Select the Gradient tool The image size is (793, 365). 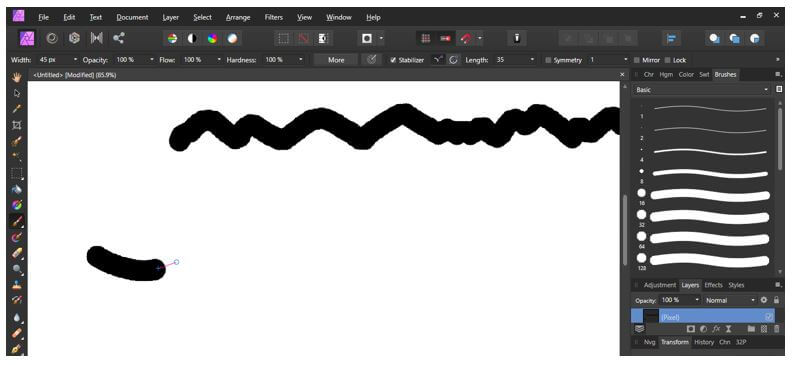[x=17, y=205]
